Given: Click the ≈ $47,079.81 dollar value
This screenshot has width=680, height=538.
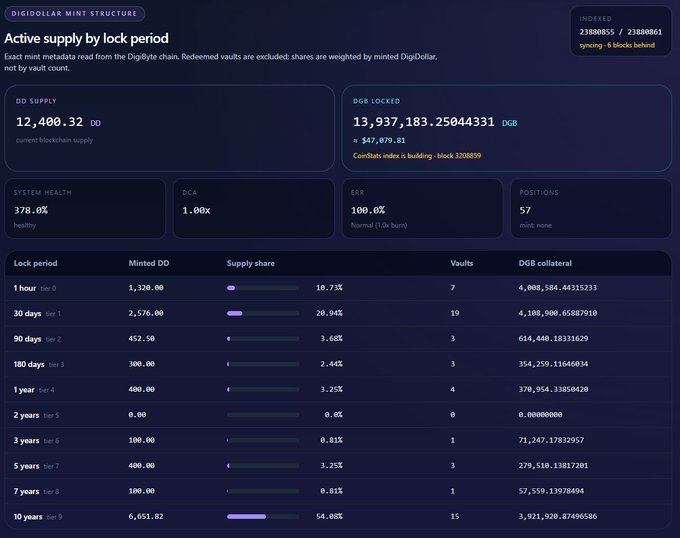Looking at the screenshot, I should tap(379, 140).
